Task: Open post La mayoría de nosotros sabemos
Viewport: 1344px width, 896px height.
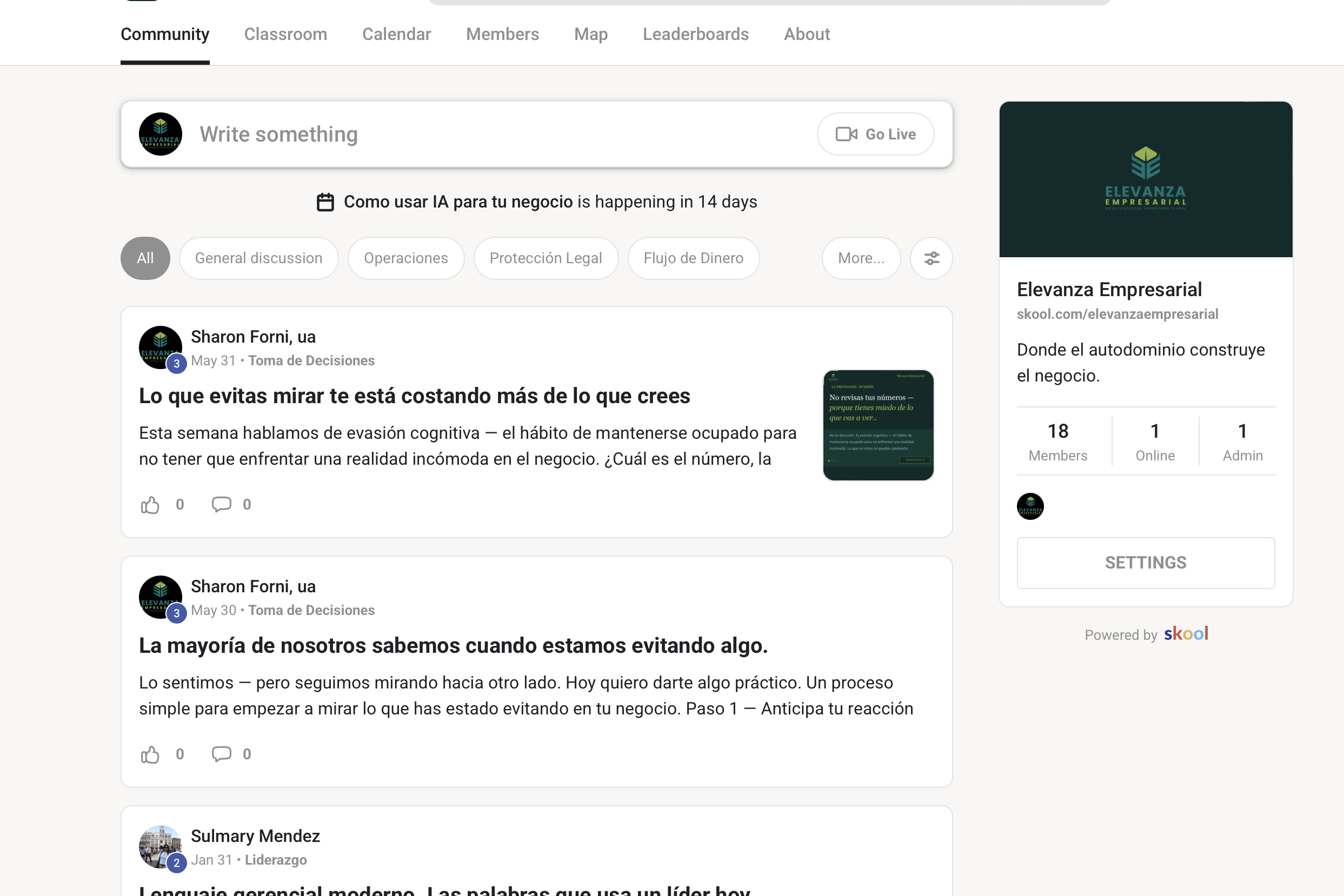Action: point(454,646)
